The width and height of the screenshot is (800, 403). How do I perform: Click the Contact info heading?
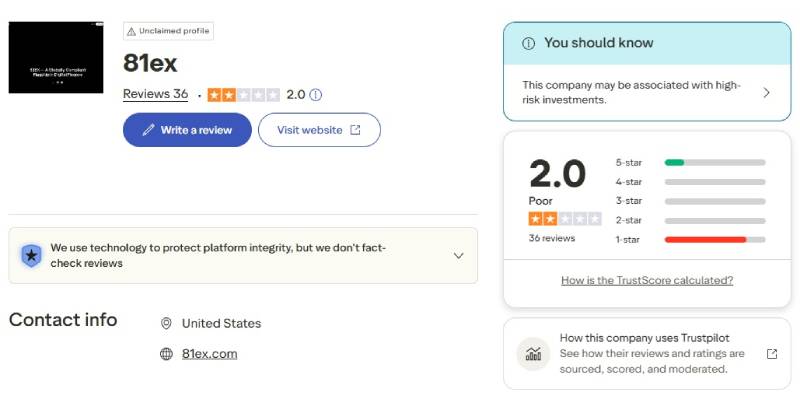[x=63, y=320]
